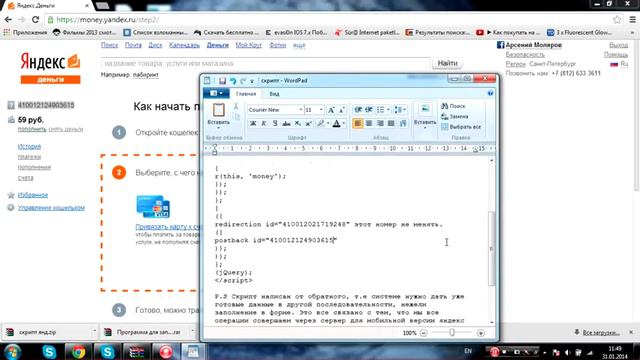Open Поиск find tool
The width and height of the screenshot is (640, 360).
coord(454,106)
